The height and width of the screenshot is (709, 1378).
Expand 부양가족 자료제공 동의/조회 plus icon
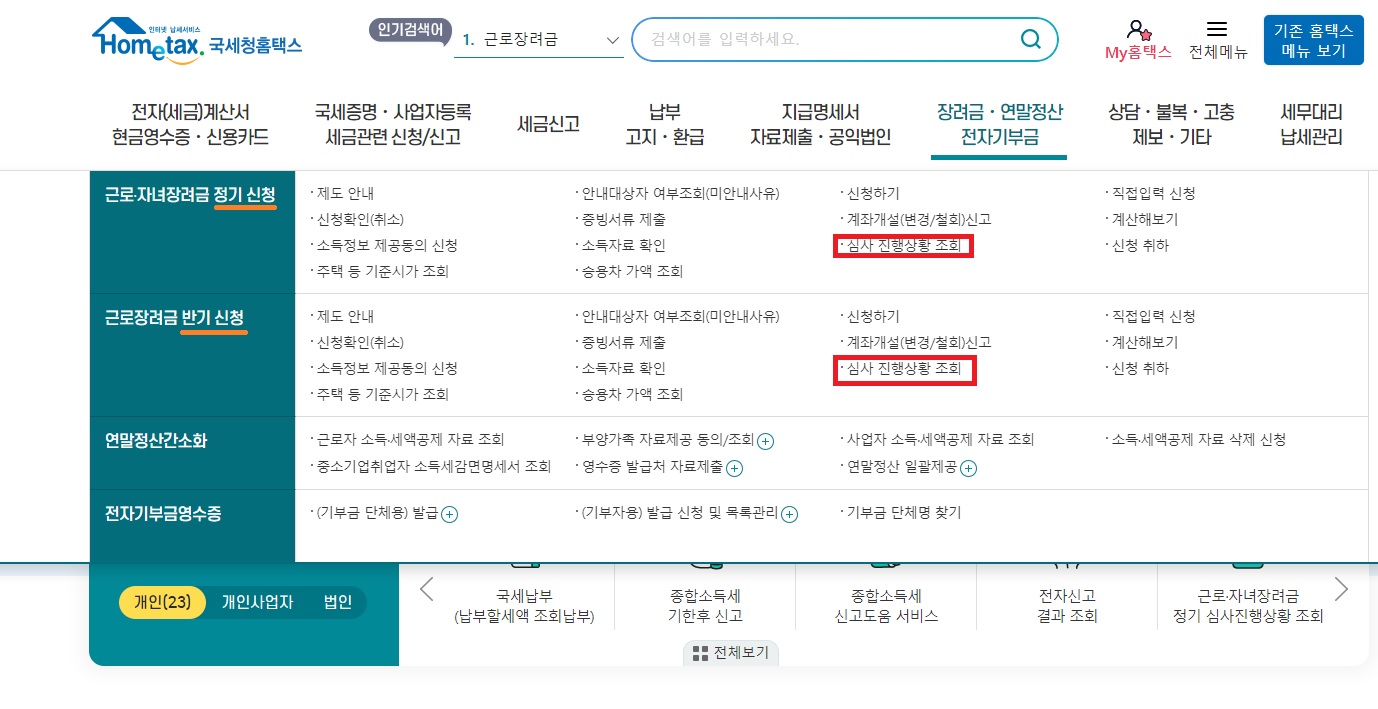(x=764, y=441)
